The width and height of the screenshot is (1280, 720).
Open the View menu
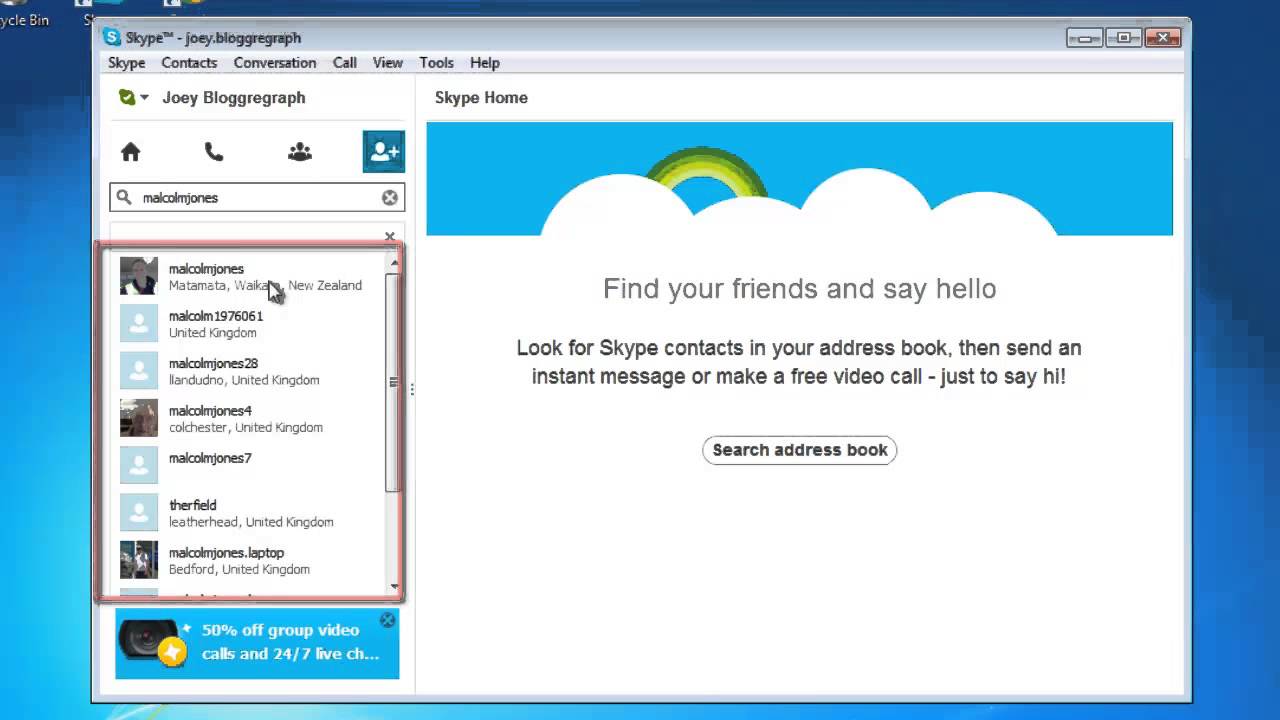[388, 63]
